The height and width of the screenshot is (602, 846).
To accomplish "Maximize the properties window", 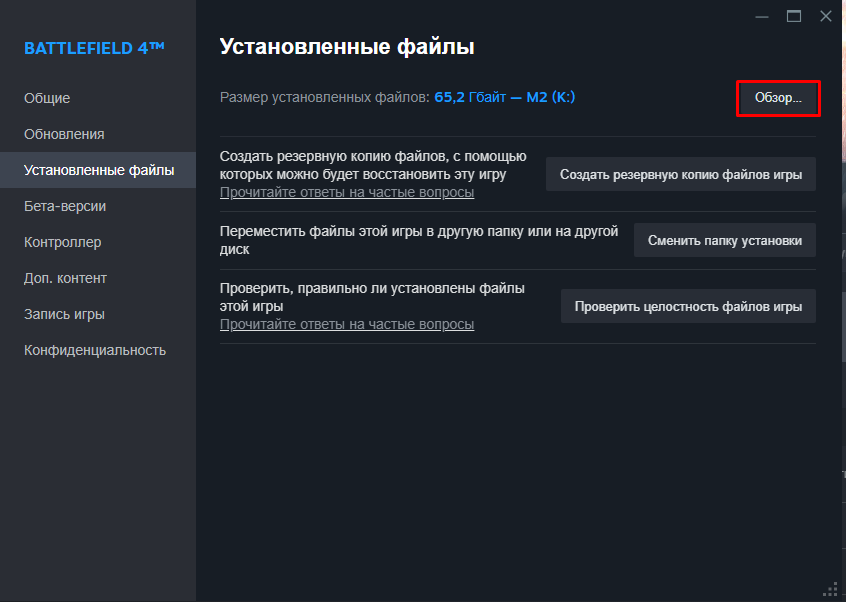I will point(794,17).
